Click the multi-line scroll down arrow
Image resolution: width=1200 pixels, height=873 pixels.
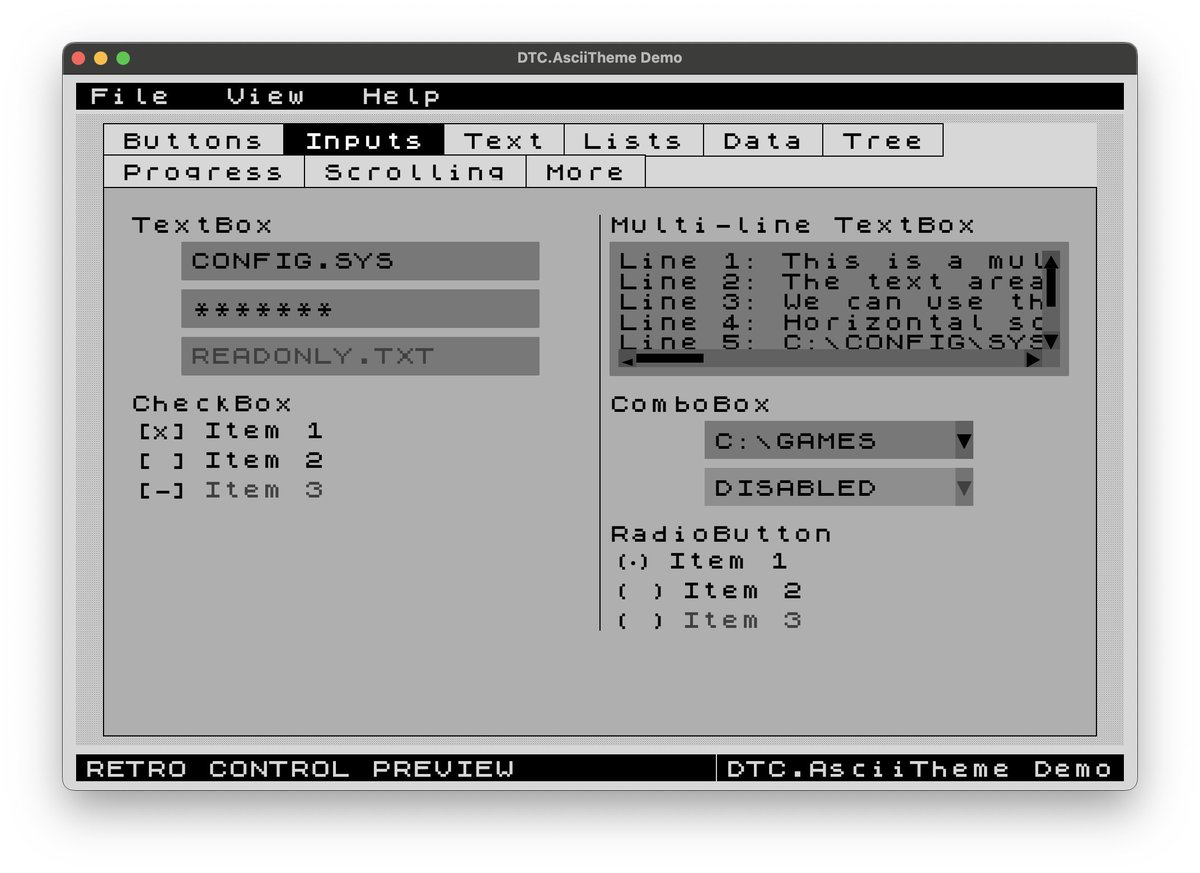[x=1051, y=342]
